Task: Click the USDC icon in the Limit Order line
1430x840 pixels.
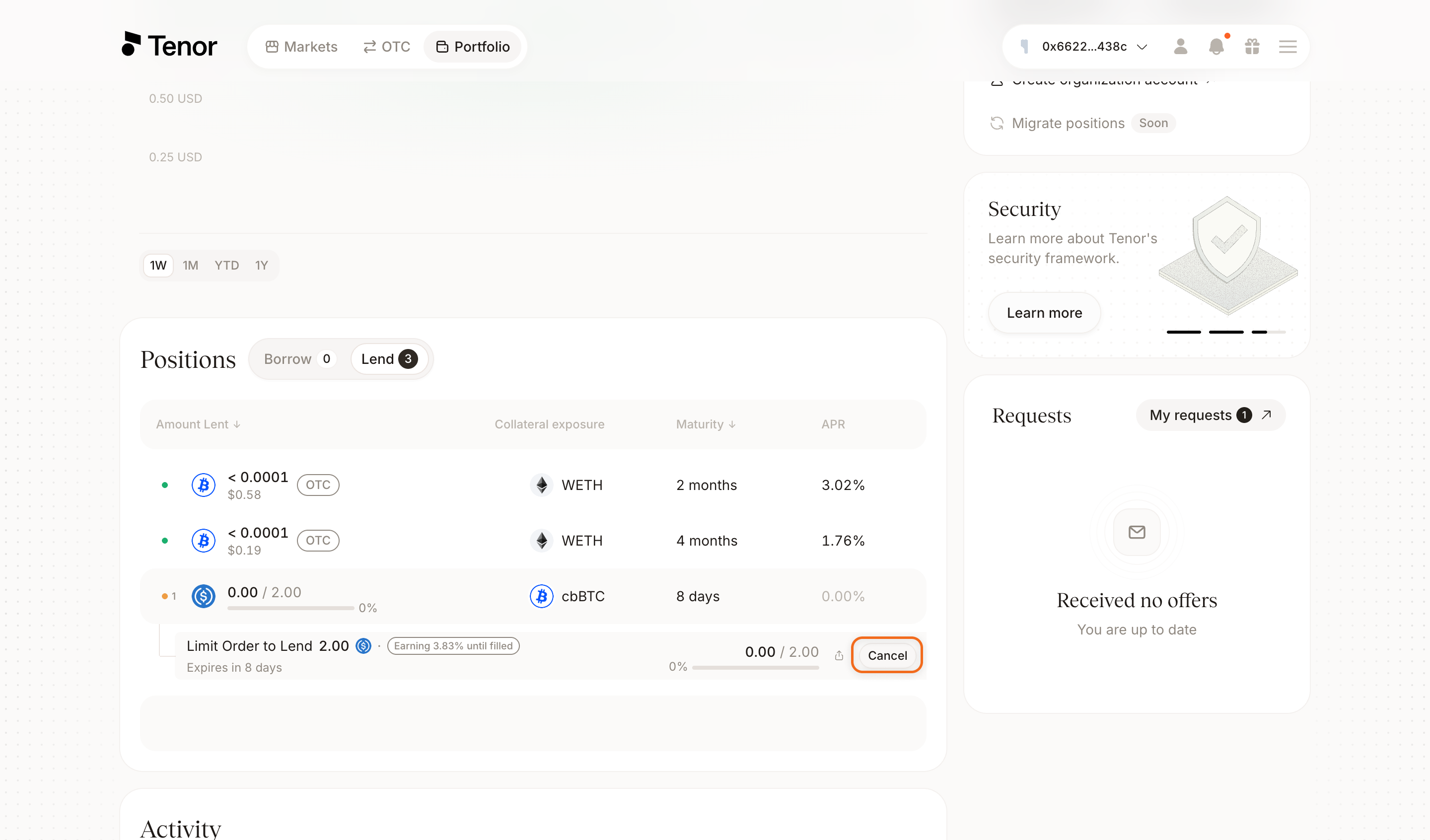Action: click(x=363, y=646)
